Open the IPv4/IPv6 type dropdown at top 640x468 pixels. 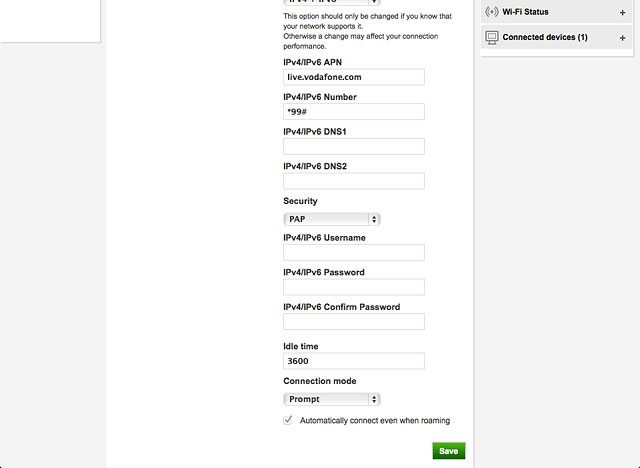(332, 2)
